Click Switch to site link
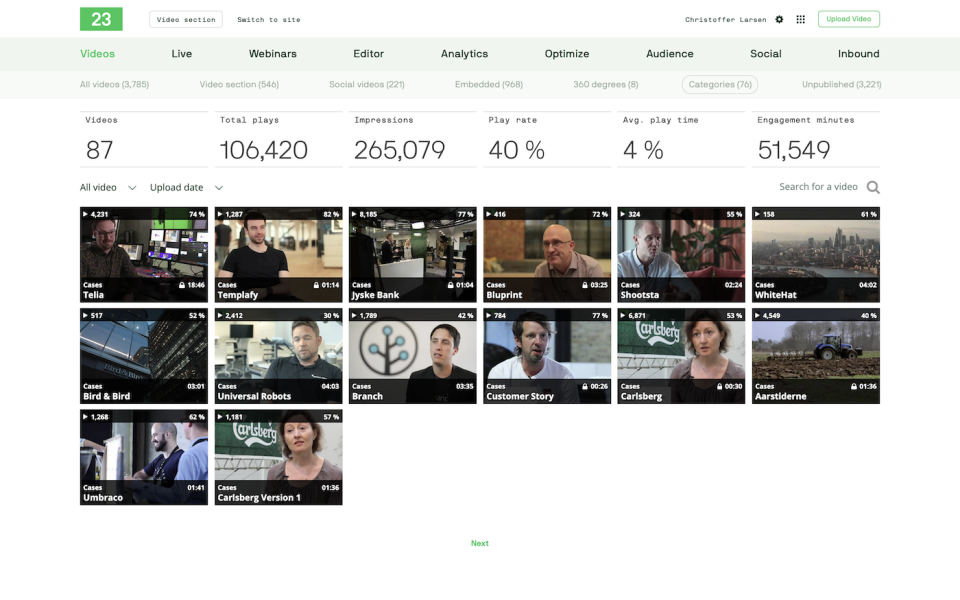The height and width of the screenshot is (600, 960). click(269, 20)
